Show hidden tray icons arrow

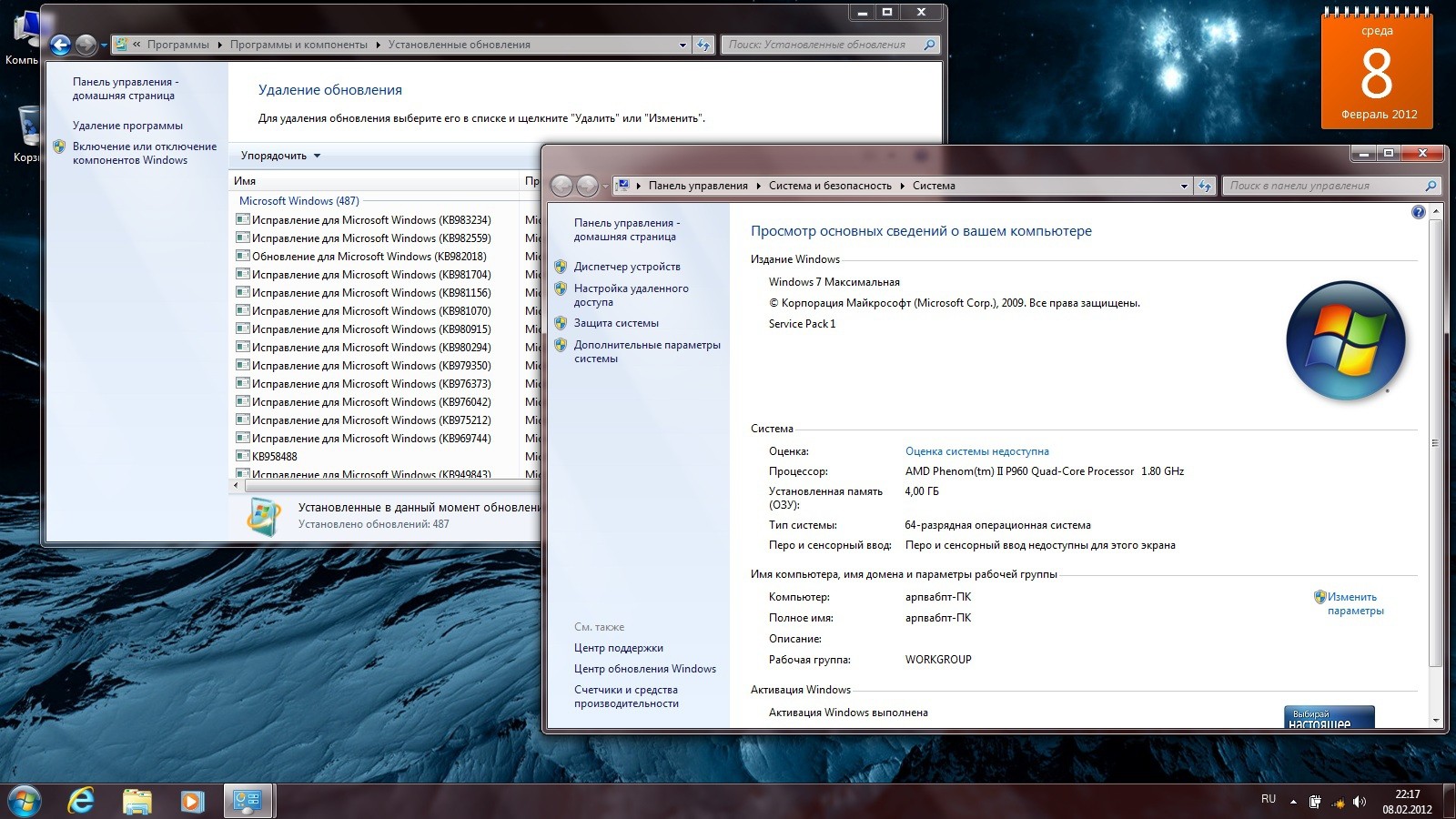(x=1293, y=802)
